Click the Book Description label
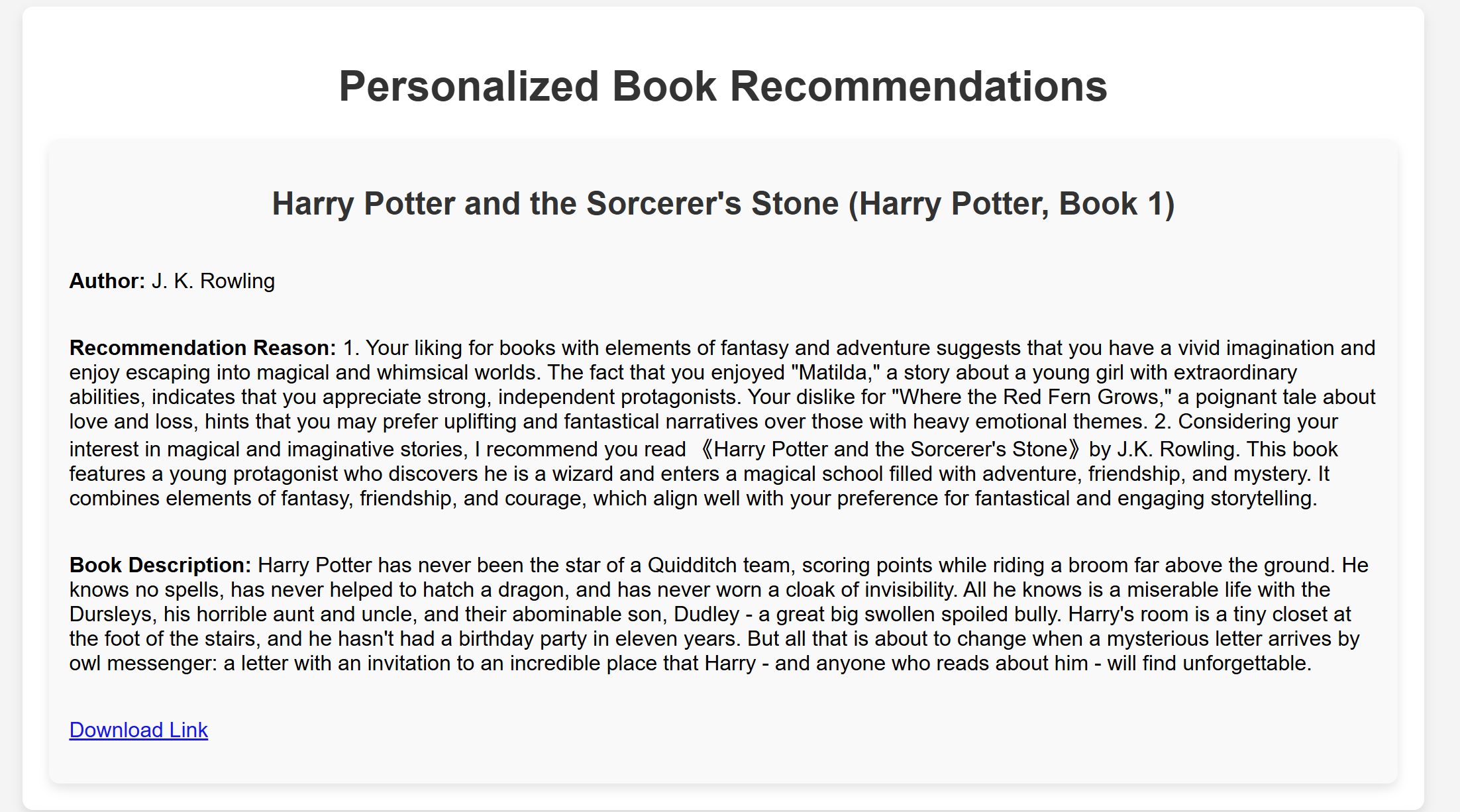 tap(160, 565)
